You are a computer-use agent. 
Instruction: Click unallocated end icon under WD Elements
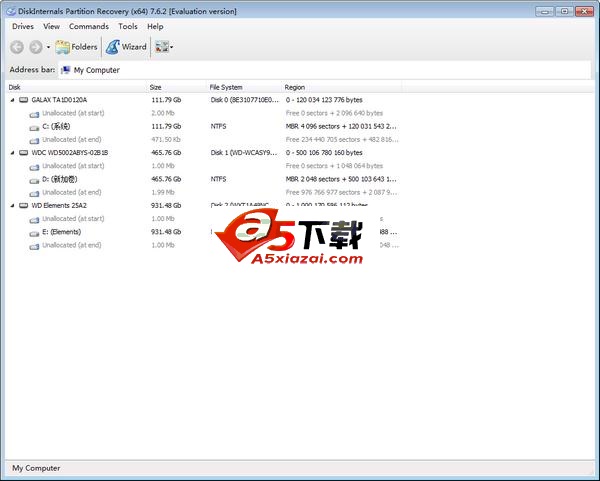pyautogui.click(x=34, y=246)
